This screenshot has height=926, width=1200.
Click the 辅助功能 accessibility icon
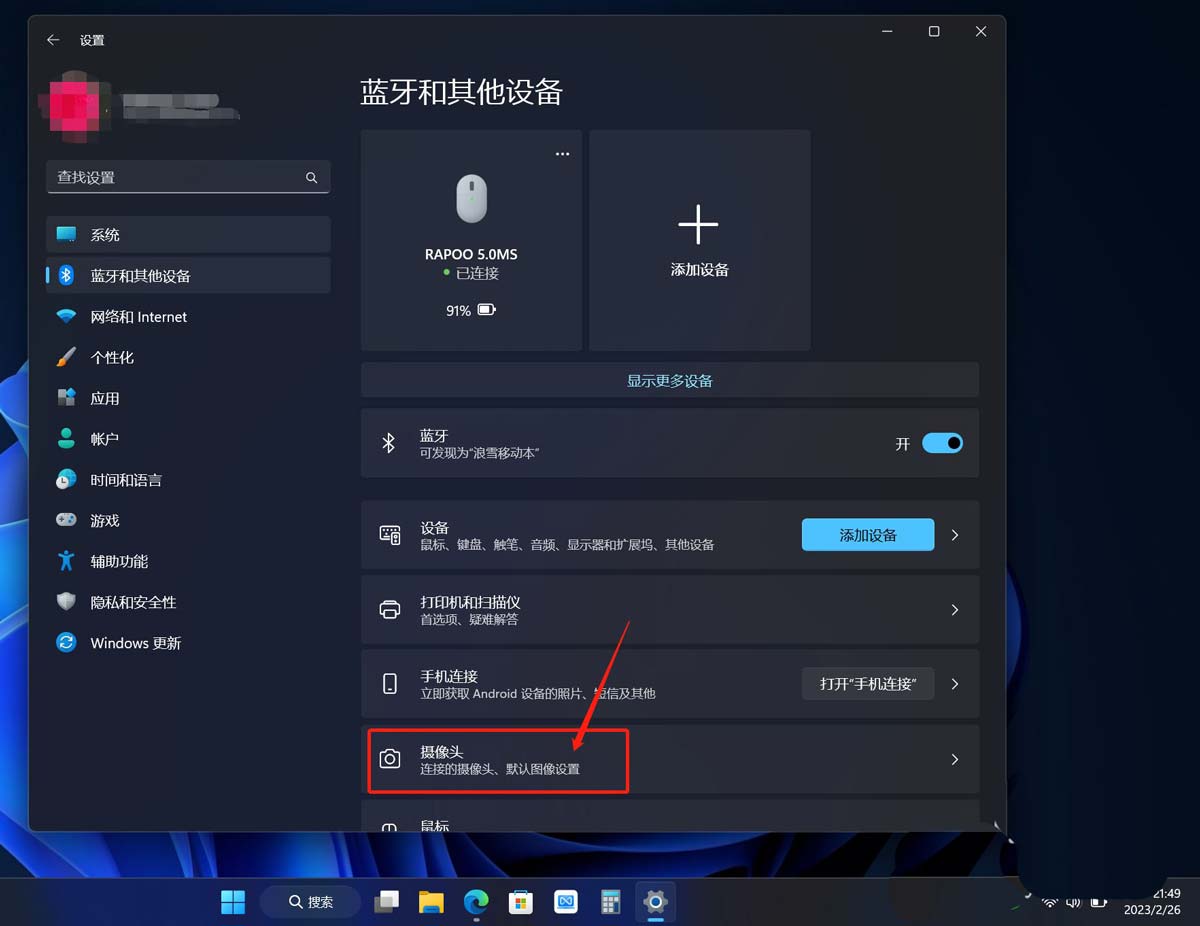pyautogui.click(x=66, y=561)
